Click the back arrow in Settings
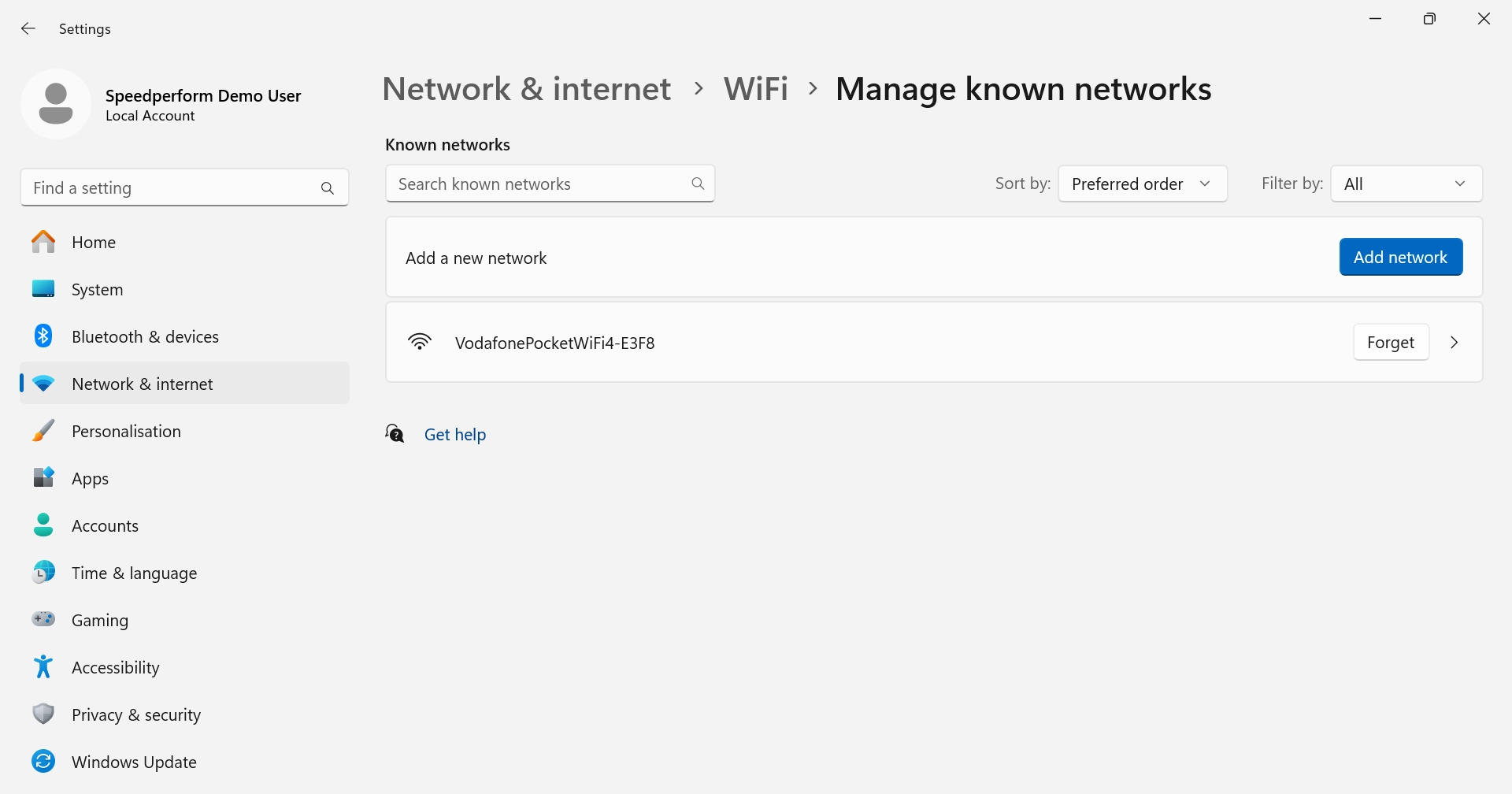 point(28,28)
